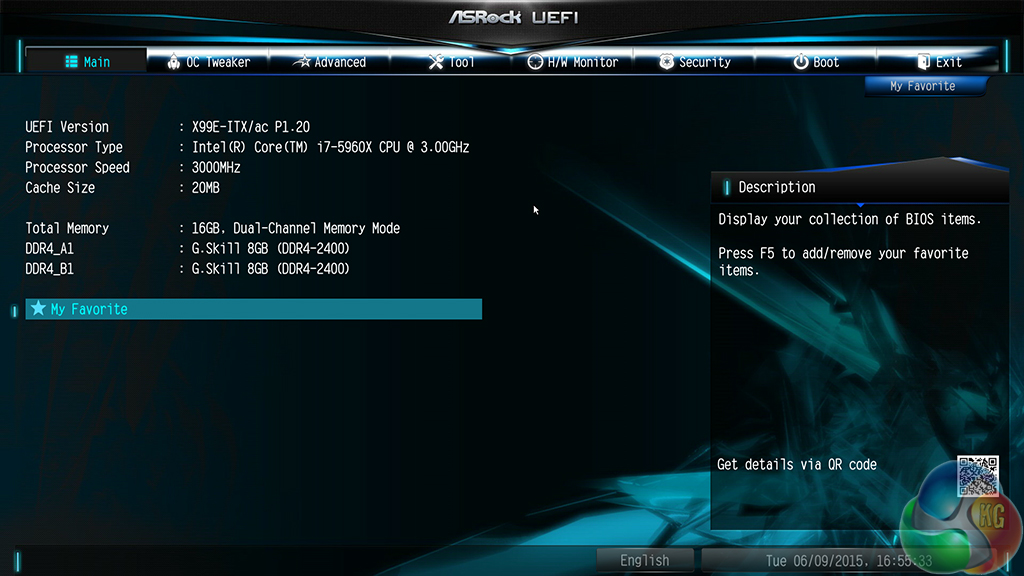Click the Advanced star icon
1024x576 pixels.
coord(302,61)
